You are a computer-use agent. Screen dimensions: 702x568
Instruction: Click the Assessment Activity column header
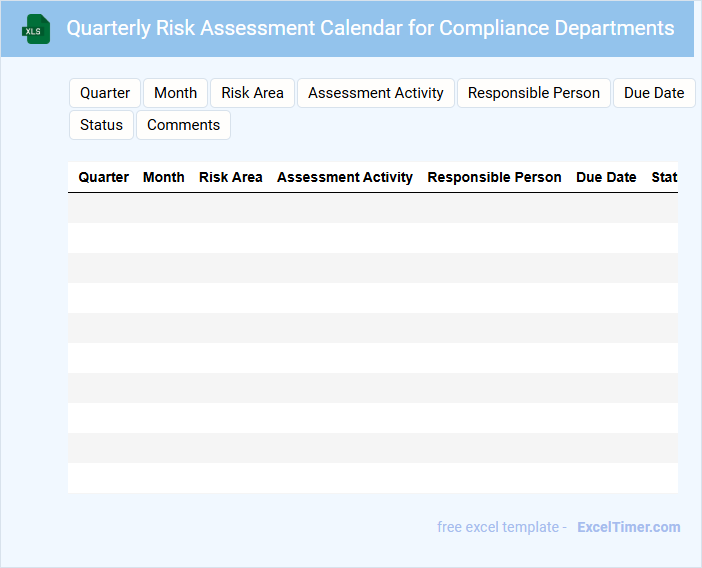coord(345,177)
